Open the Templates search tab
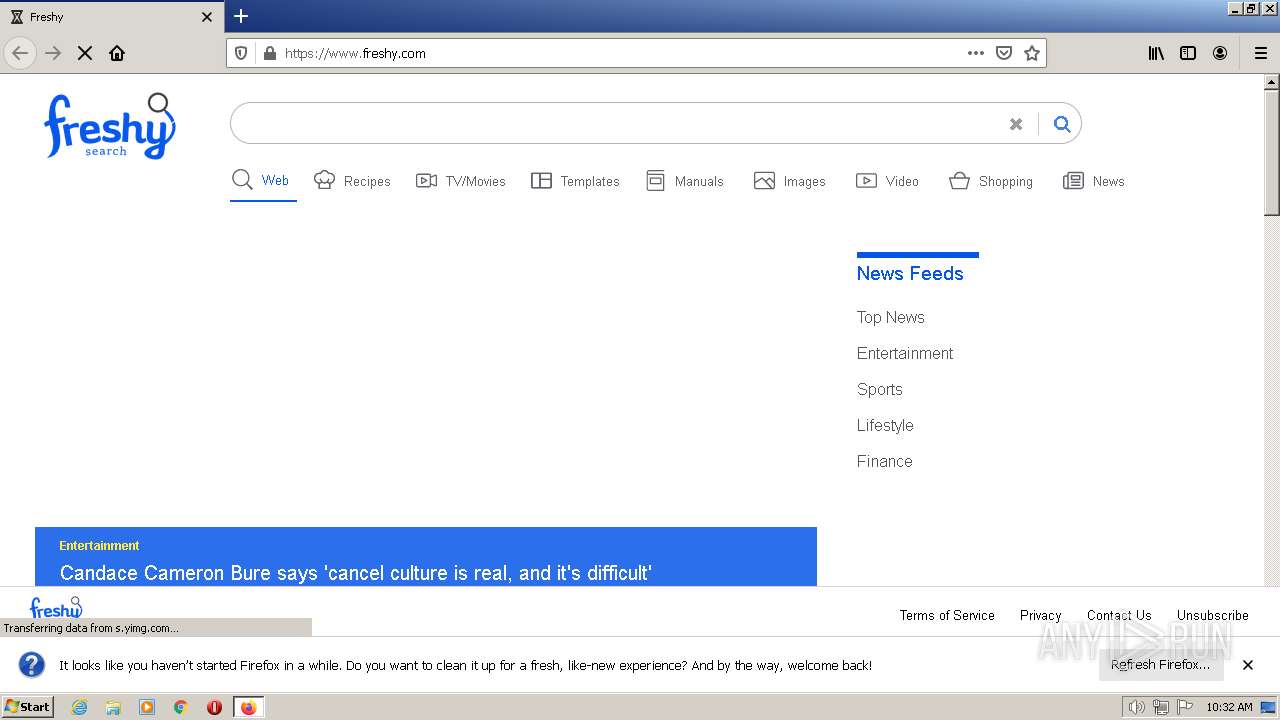This screenshot has height=720, width=1280. point(575,180)
